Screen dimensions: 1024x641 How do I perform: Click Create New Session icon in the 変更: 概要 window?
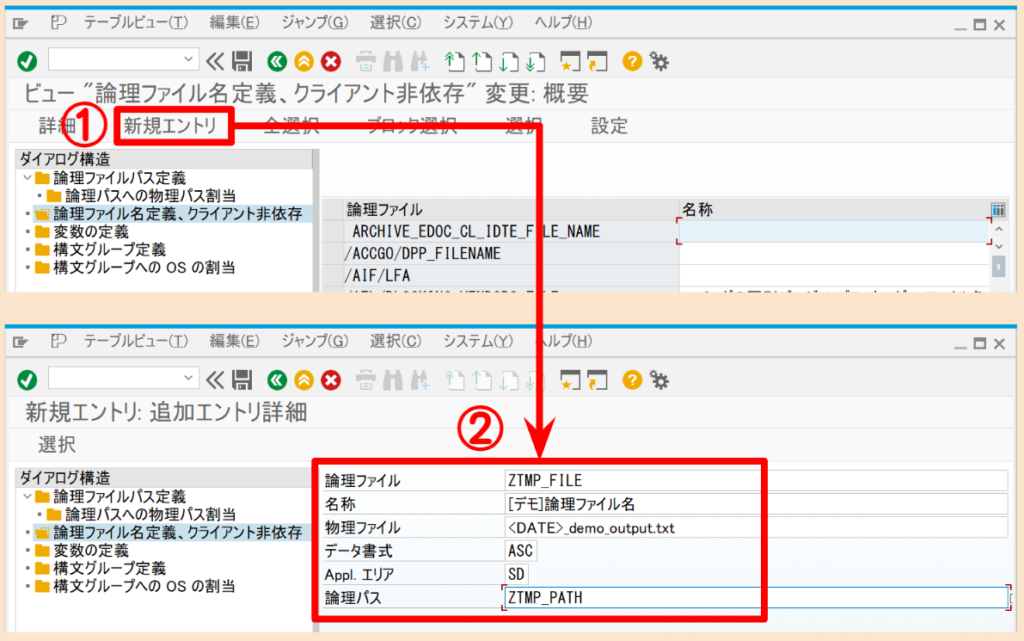572,61
